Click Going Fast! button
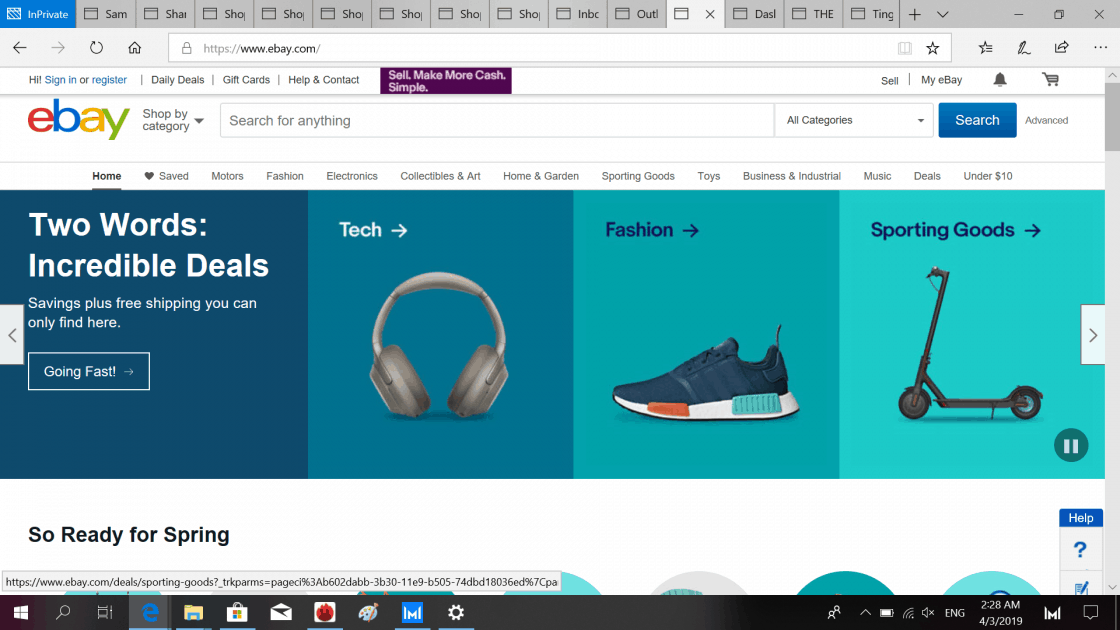Image resolution: width=1120 pixels, height=630 pixels. (x=89, y=371)
